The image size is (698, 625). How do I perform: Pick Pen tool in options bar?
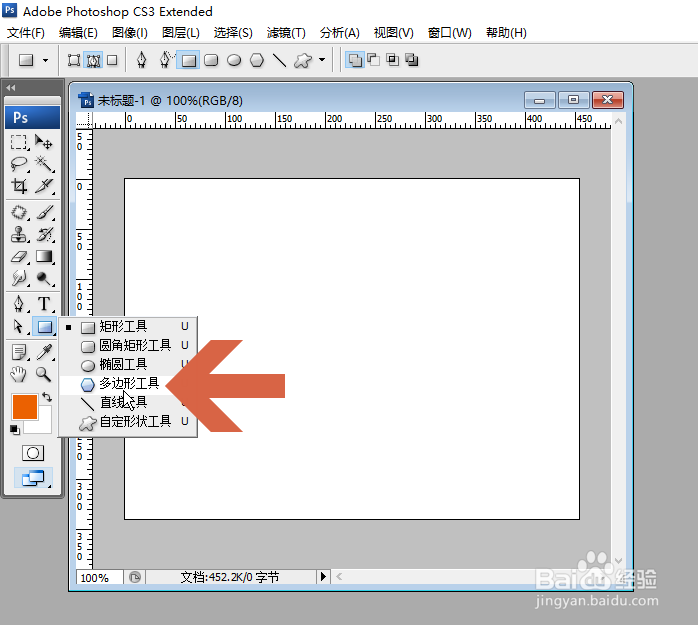(x=142, y=60)
